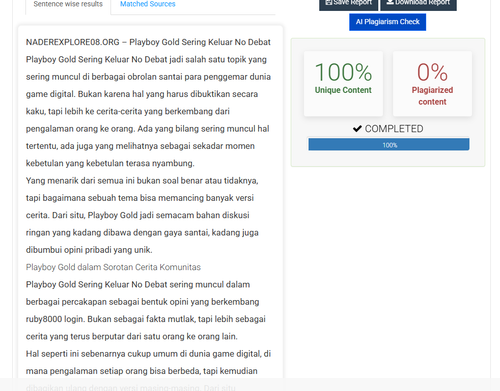Select the 0% Plagiarized content card
500x391 pixels.
(432, 84)
